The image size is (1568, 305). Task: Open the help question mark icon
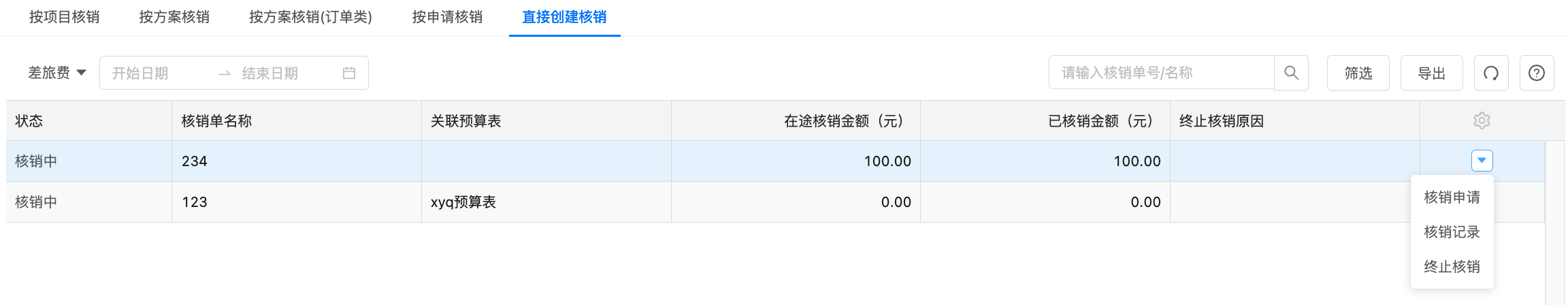(x=1537, y=73)
